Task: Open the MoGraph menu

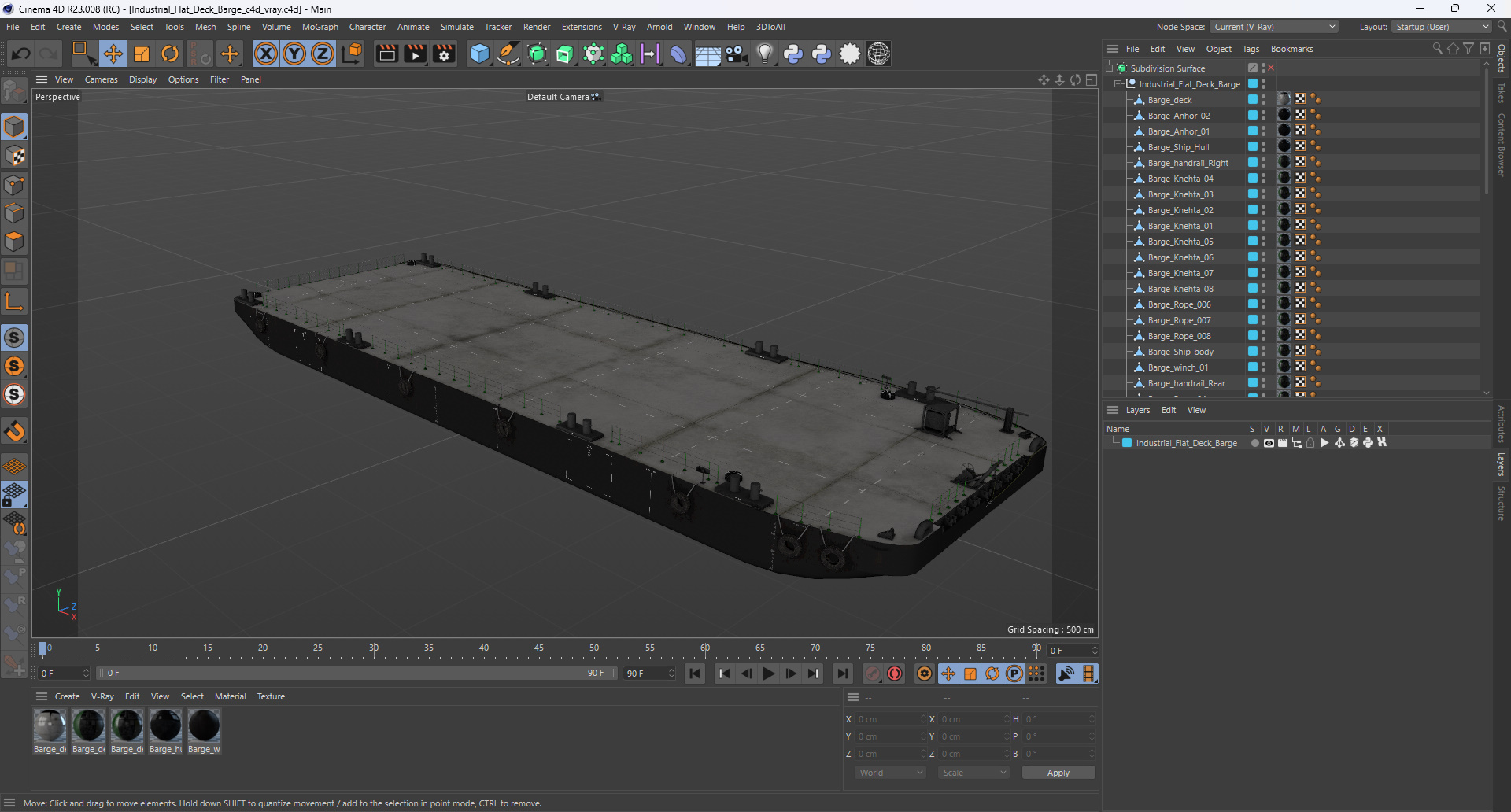Action: coord(320,27)
